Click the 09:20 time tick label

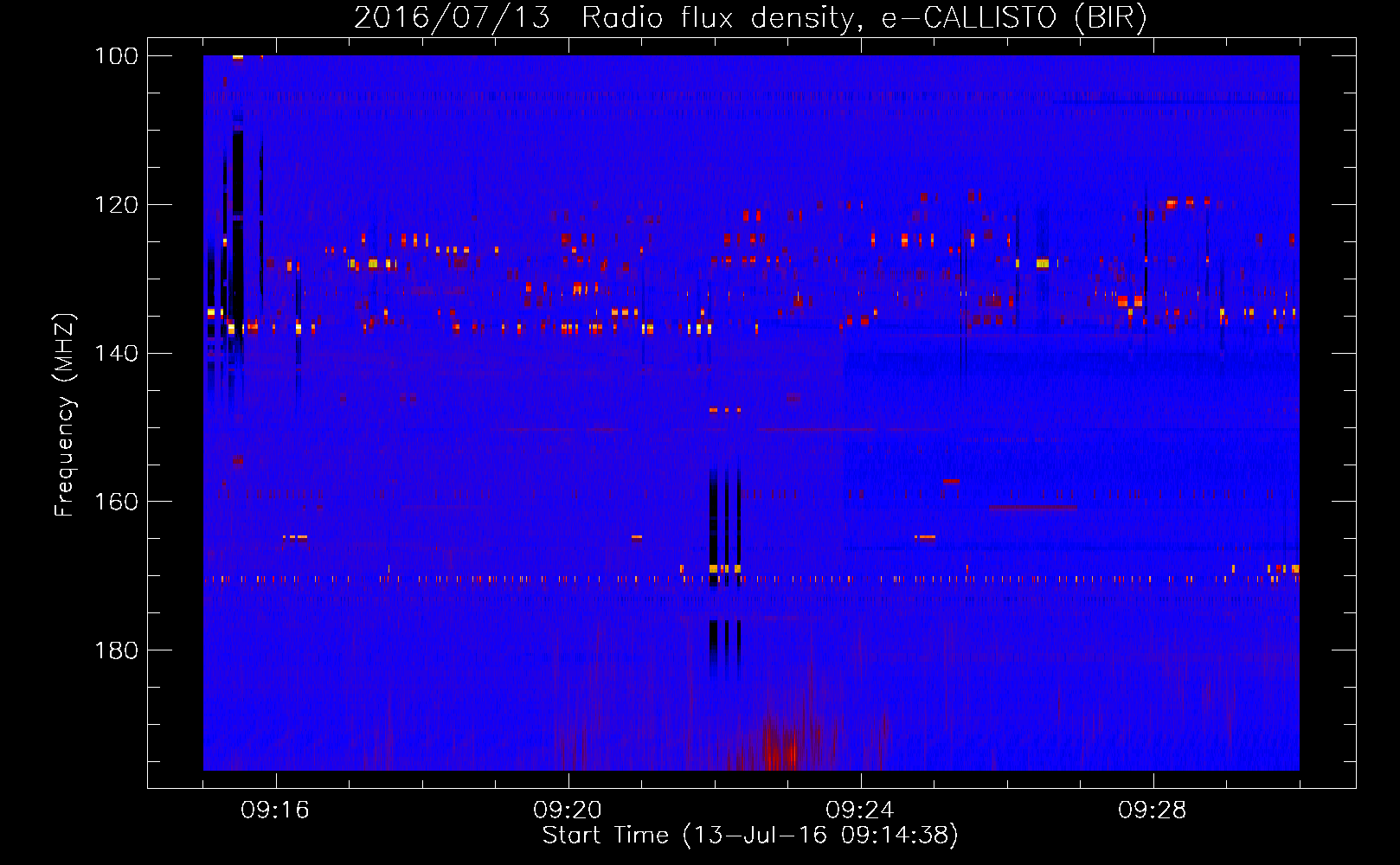(568, 811)
